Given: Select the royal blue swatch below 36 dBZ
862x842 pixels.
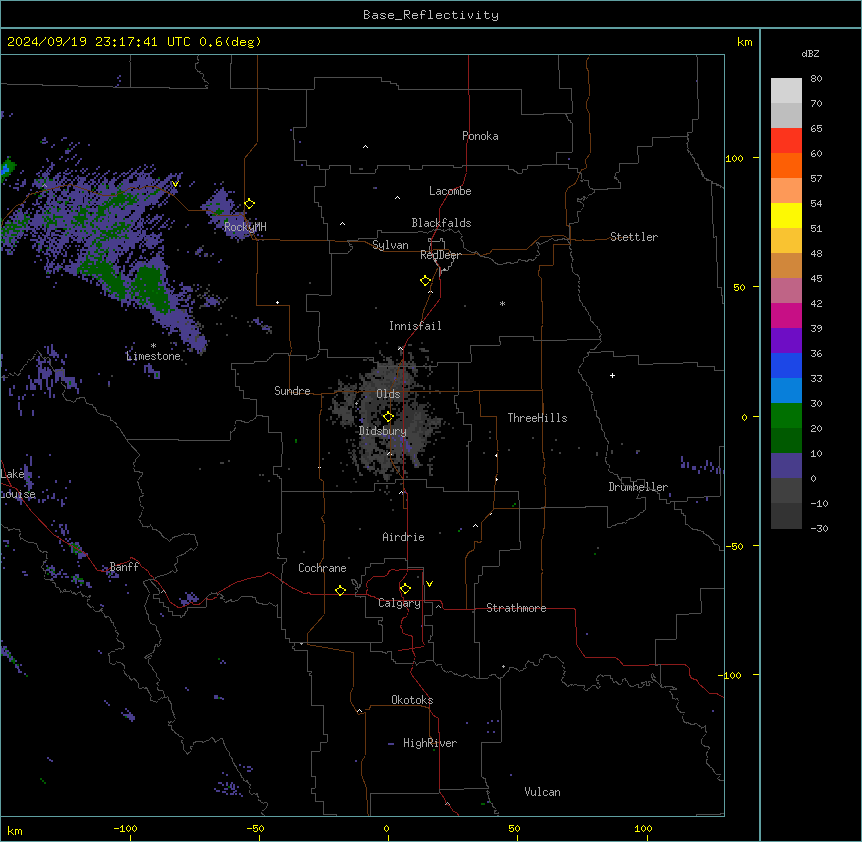Looking at the screenshot, I should 786,365.
